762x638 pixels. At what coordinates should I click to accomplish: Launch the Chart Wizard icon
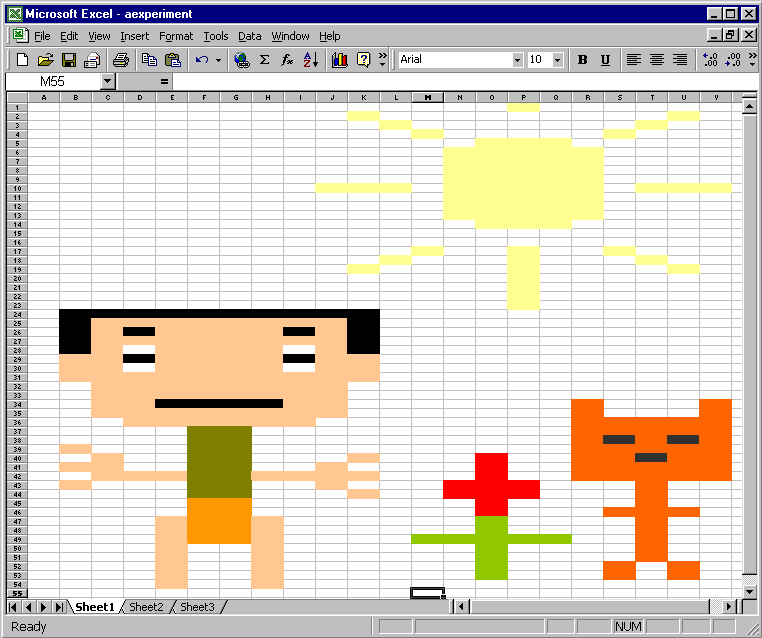pyautogui.click(x=340, y=60)
